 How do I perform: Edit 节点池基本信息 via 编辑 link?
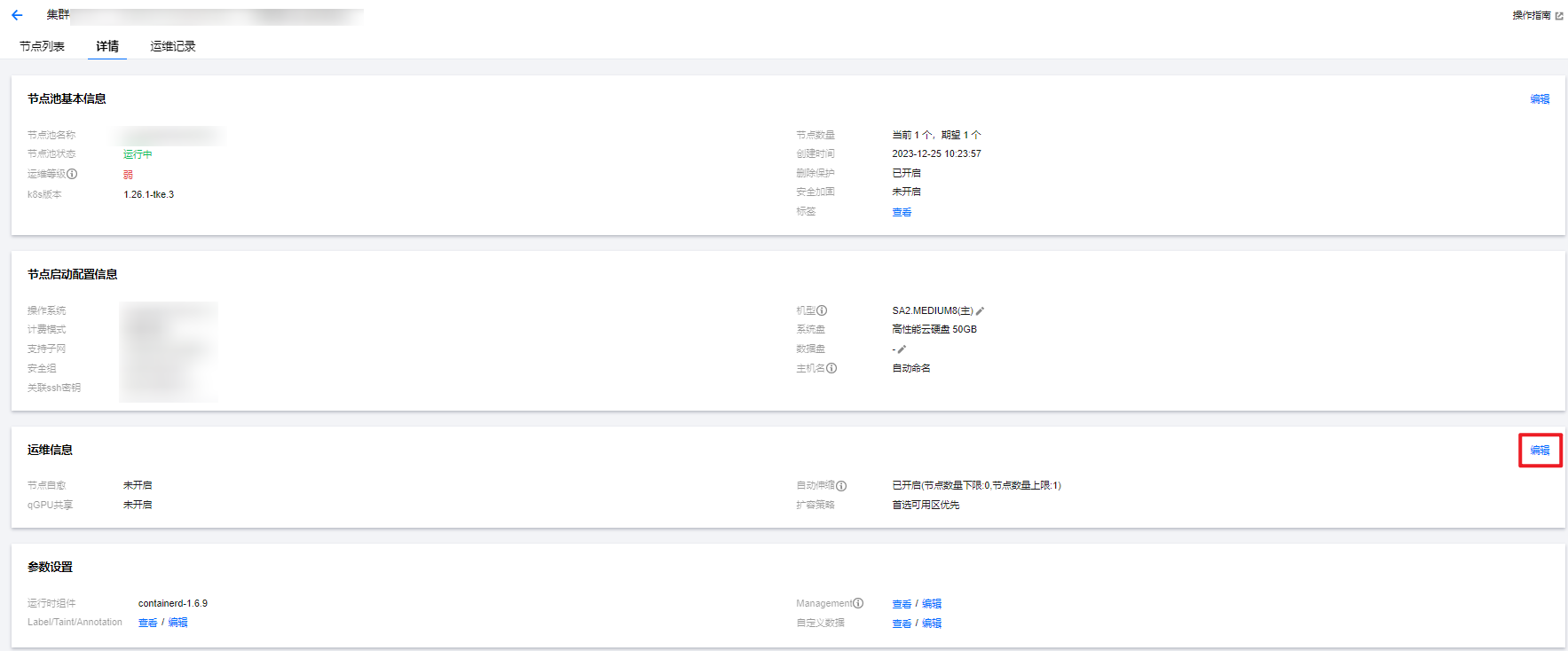click(x=1540, y=99)
